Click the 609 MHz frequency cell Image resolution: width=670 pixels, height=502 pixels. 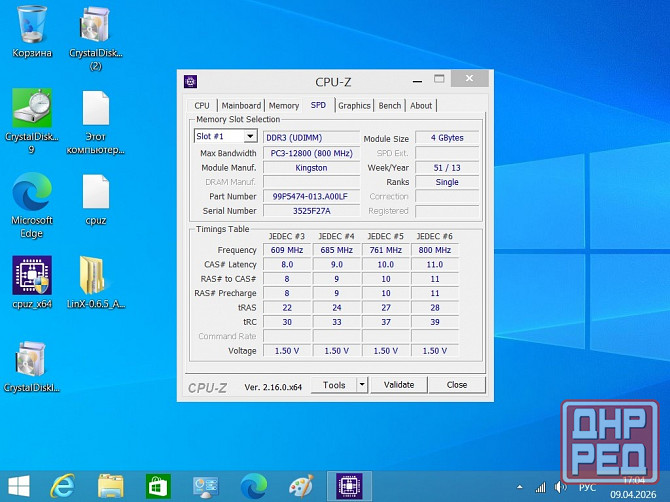point(287,250)
